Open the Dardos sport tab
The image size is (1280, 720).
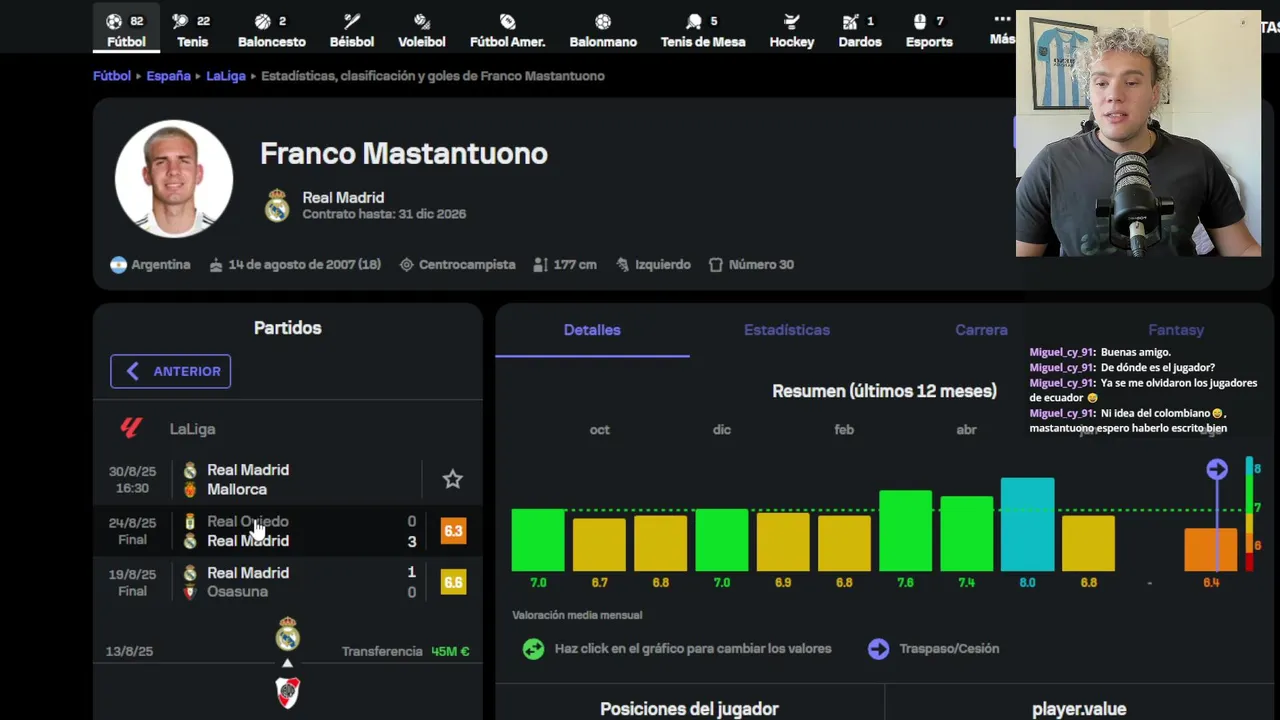coord(858,31)
